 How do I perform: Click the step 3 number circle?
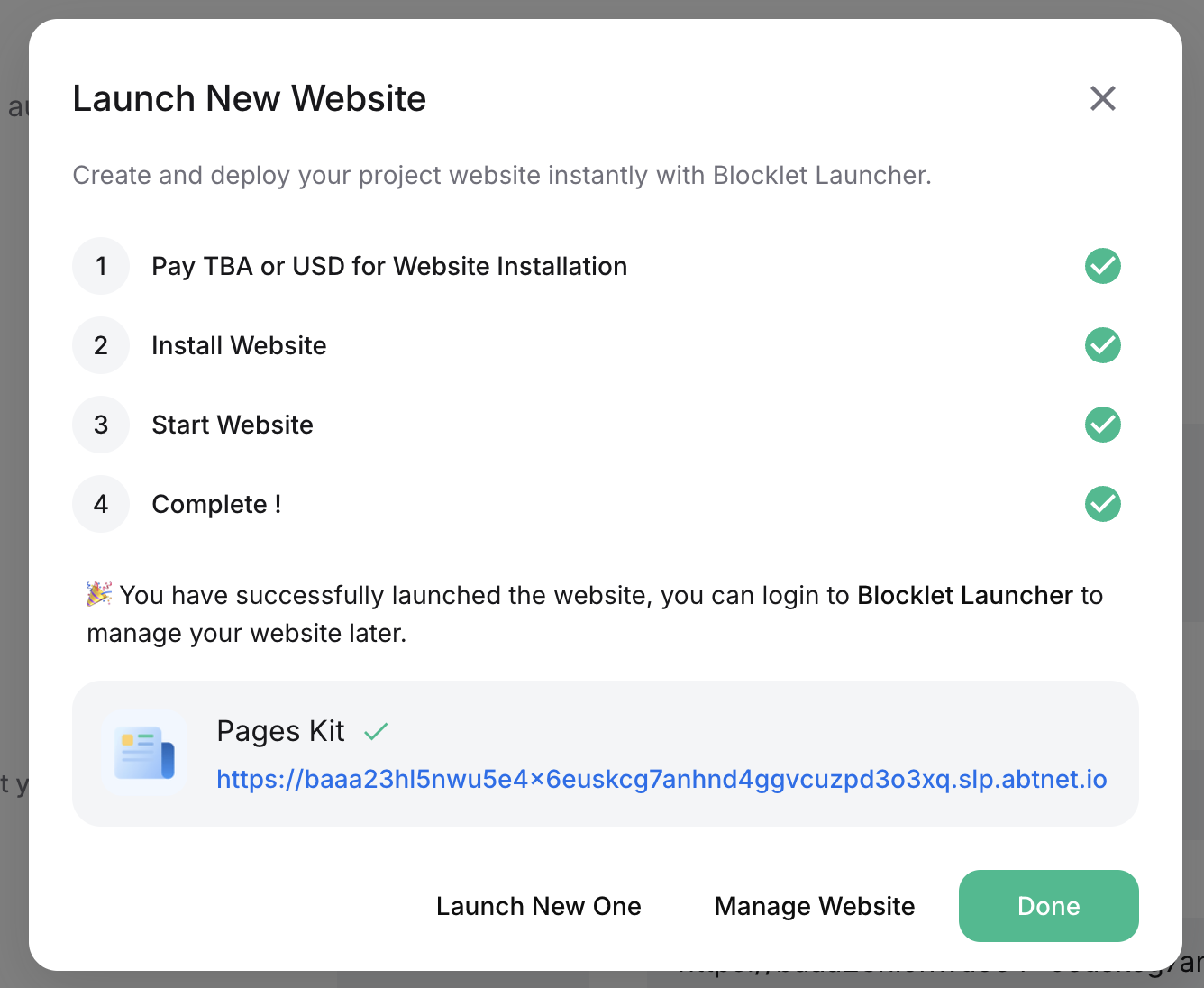click(x=101, y=425)
